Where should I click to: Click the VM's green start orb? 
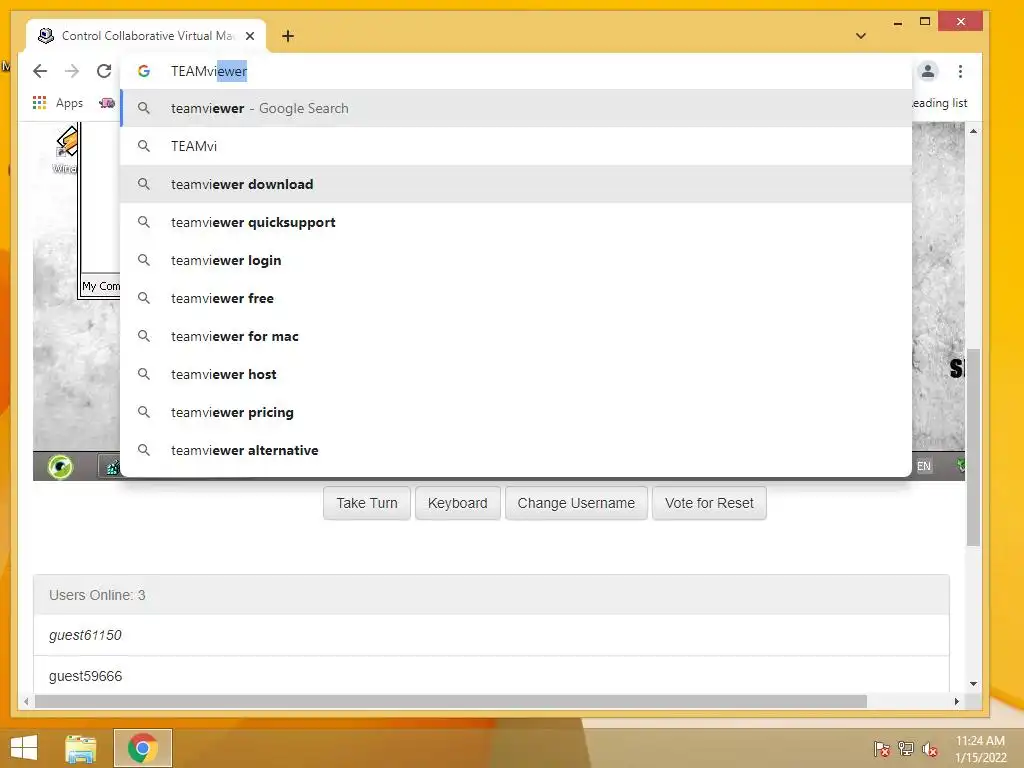(61, 466)
